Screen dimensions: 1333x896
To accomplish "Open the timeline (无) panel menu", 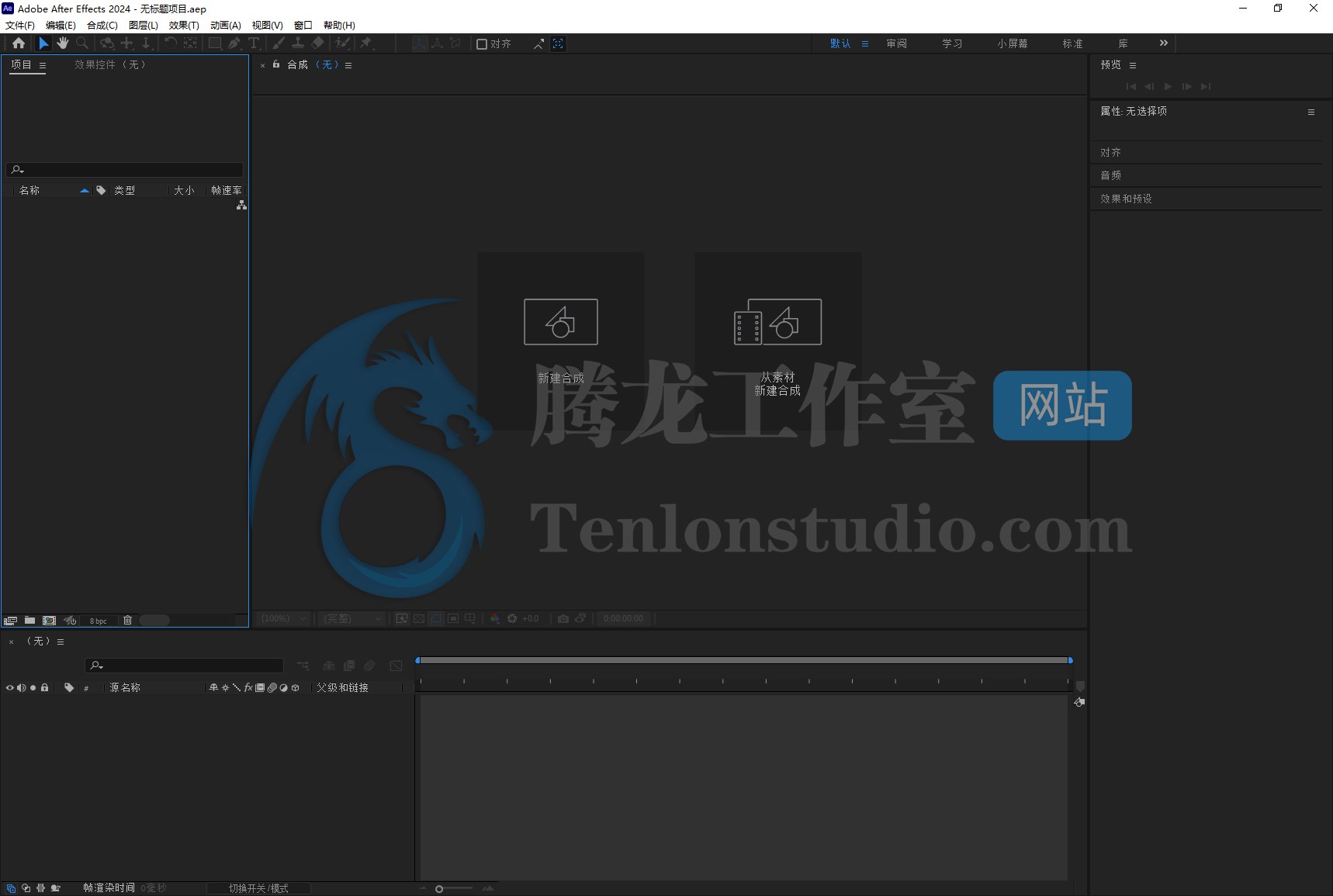I will click(61, 642).
